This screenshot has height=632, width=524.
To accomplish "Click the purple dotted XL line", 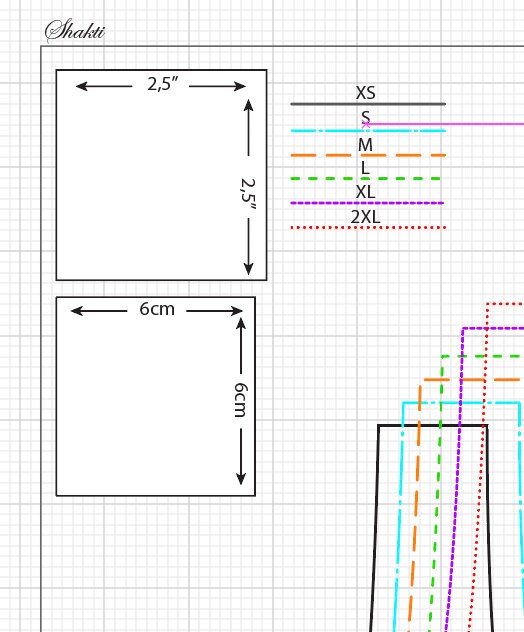I will click(367, 203).
